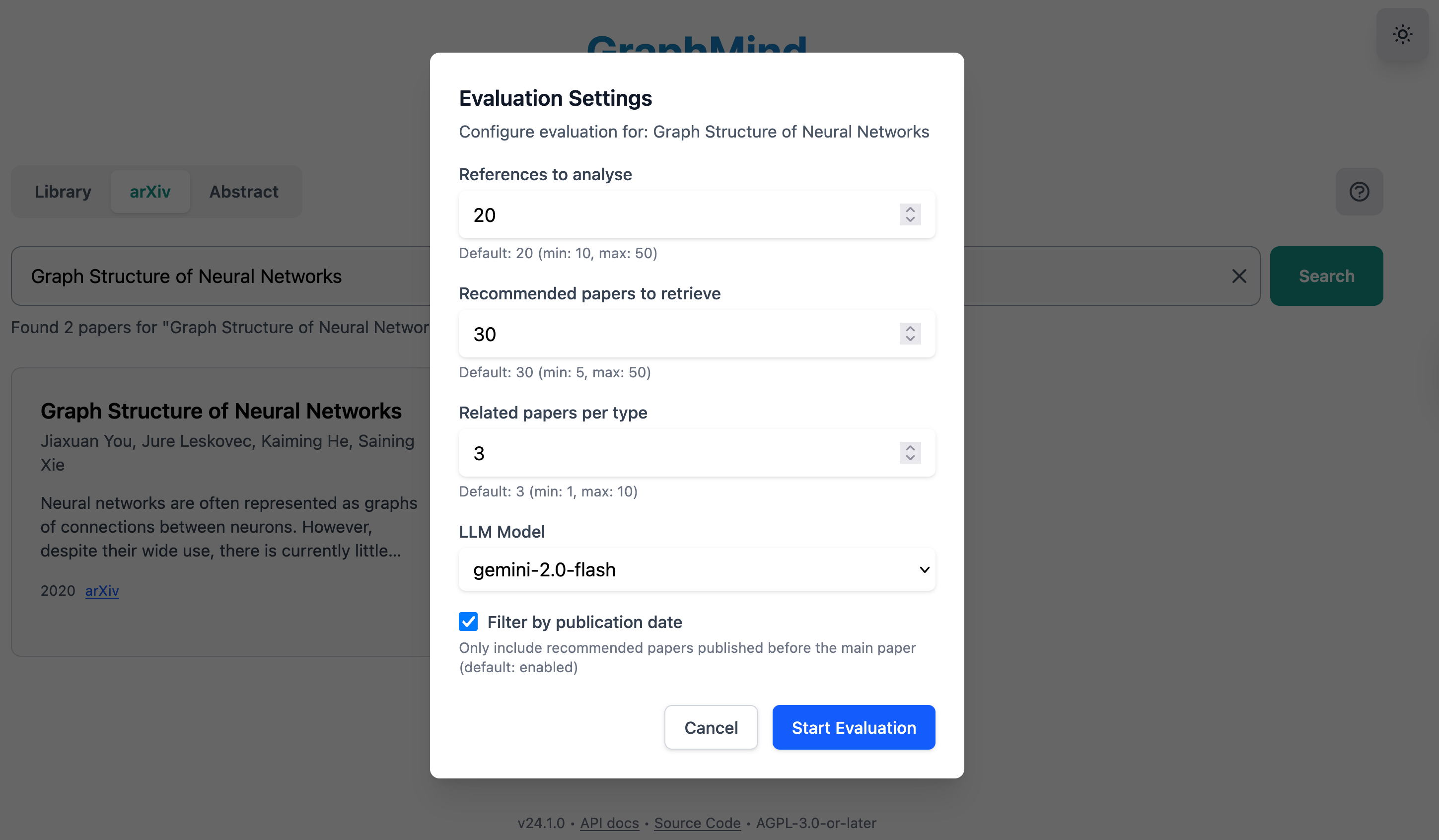Clear the search field with X icon
This screenshot has width=1439, height=840.
(x=1238, y=276)
